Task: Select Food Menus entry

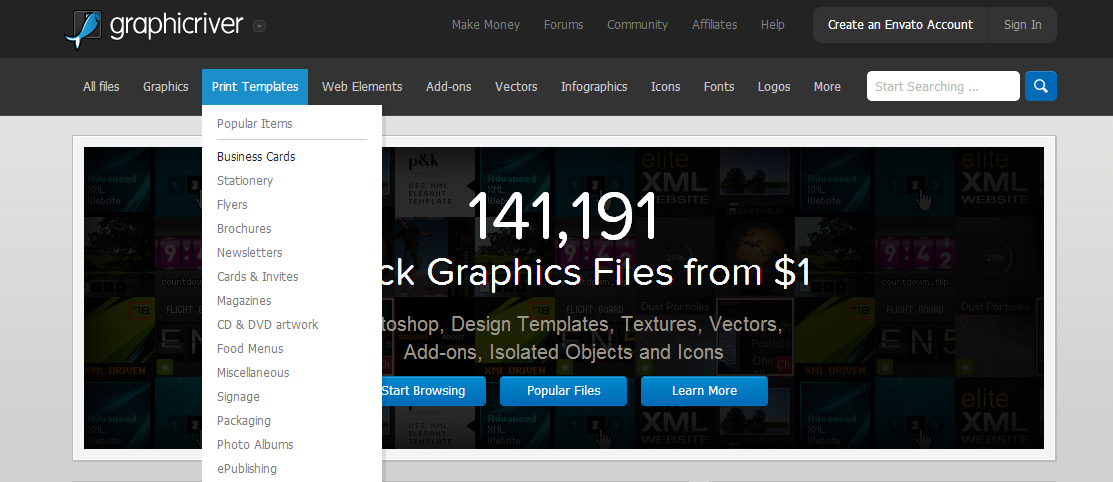Action: 250,349
